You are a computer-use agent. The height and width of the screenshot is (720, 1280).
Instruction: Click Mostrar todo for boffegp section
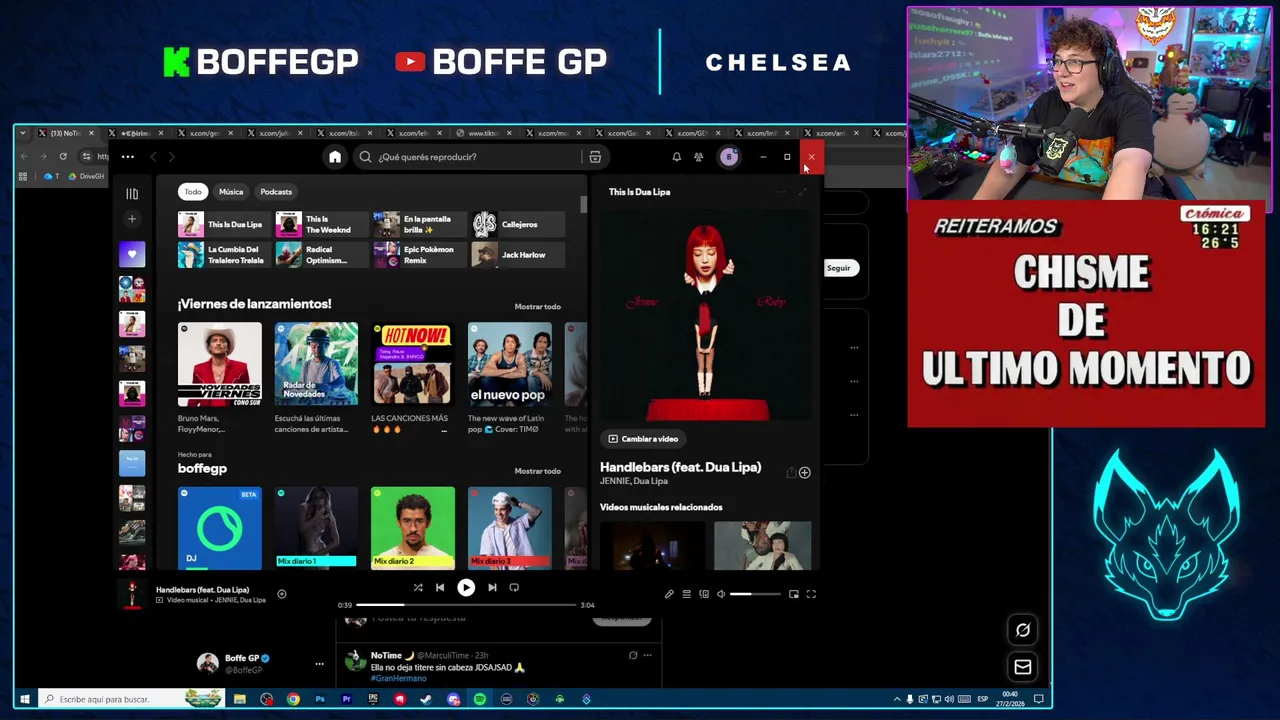coord(538,471)
